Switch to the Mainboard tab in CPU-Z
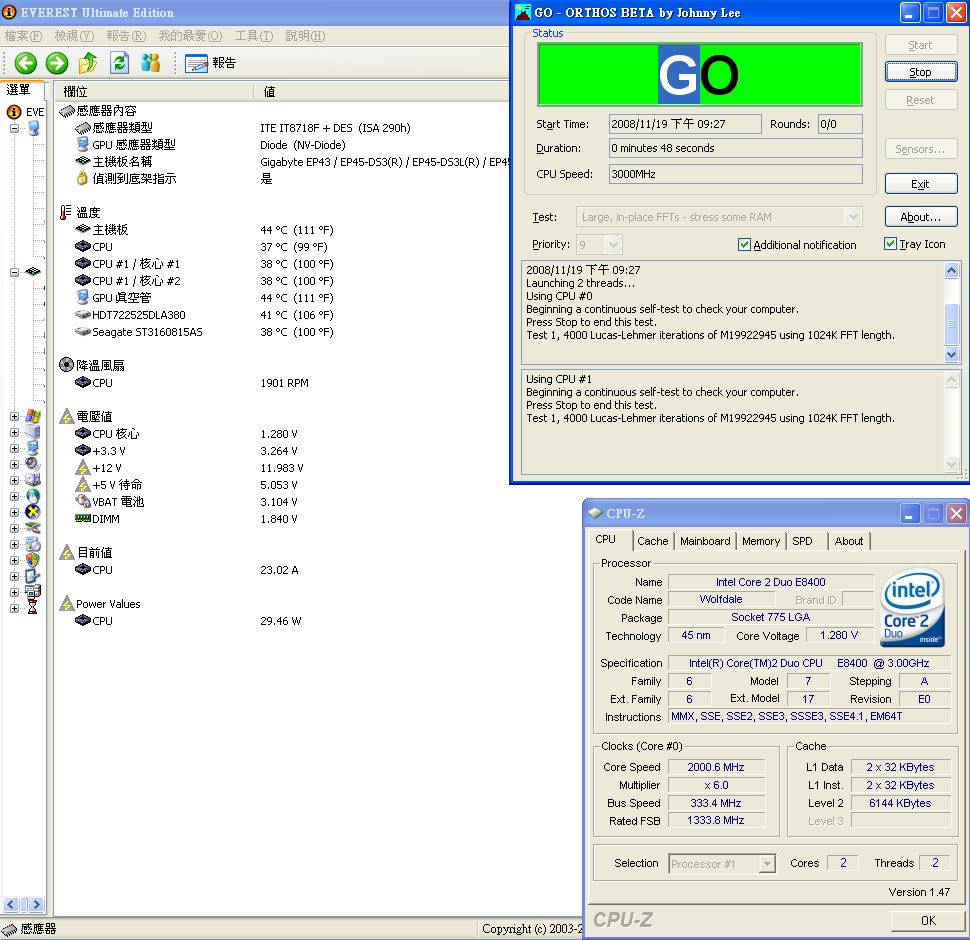 pos(705,541)
